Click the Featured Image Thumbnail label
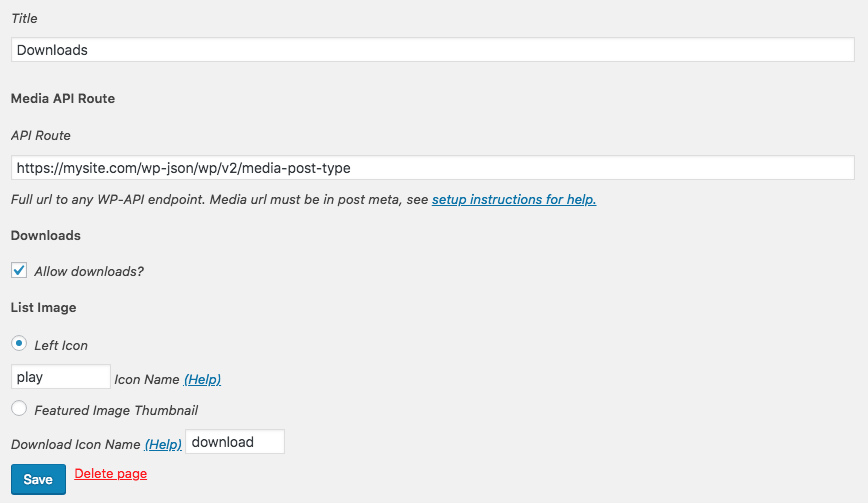 point(116,411)
